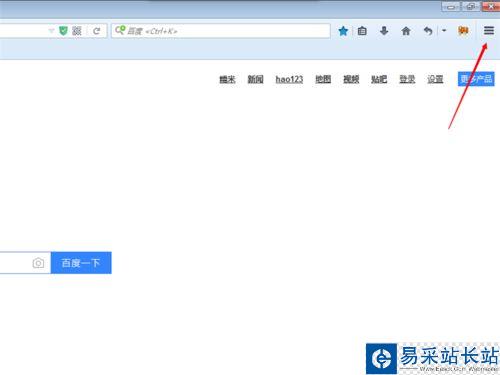
Task: Open the 地图 link
Action: (x=323, y=79)
